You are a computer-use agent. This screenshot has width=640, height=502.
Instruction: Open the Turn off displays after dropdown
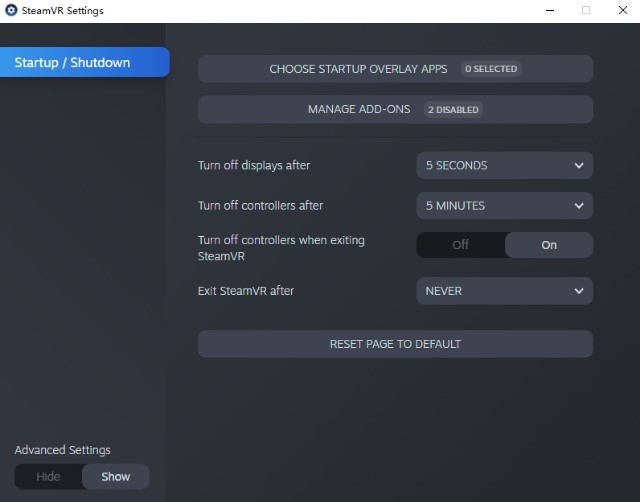(x=504, y=165)
